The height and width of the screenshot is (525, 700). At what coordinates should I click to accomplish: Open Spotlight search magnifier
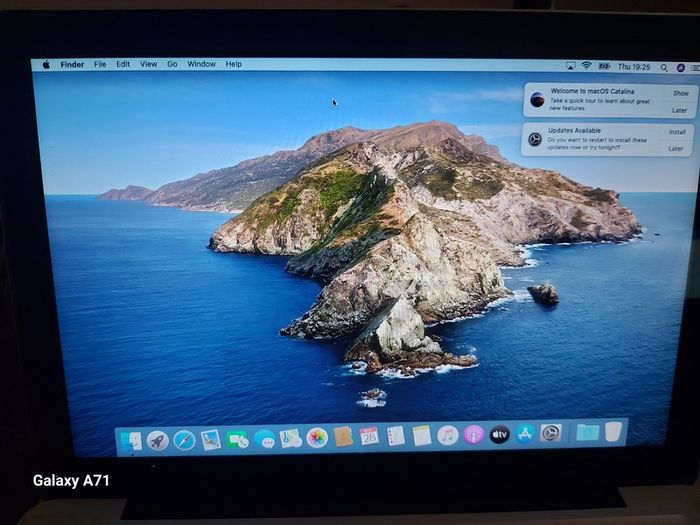coord(664,68)
